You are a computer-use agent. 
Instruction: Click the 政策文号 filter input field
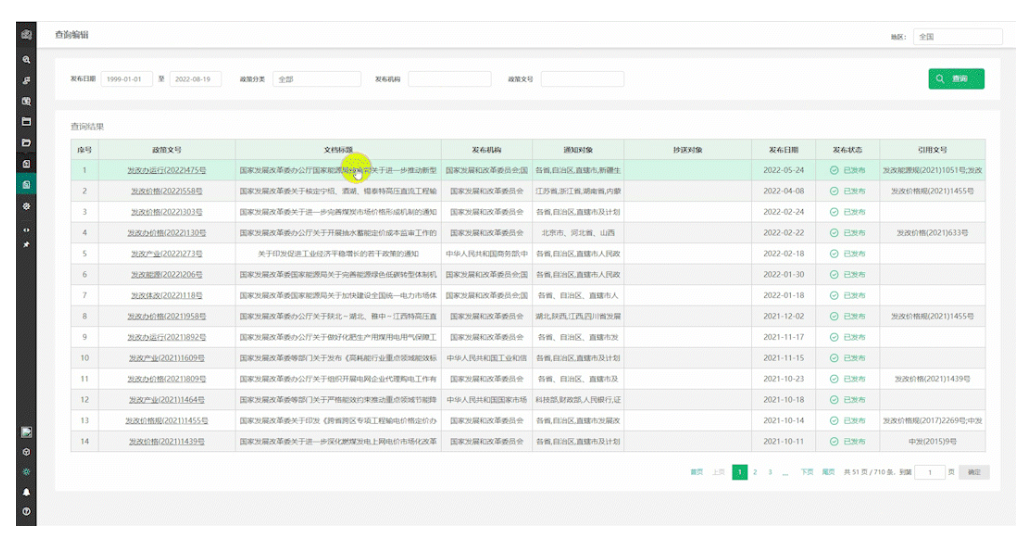pos(582,79)
